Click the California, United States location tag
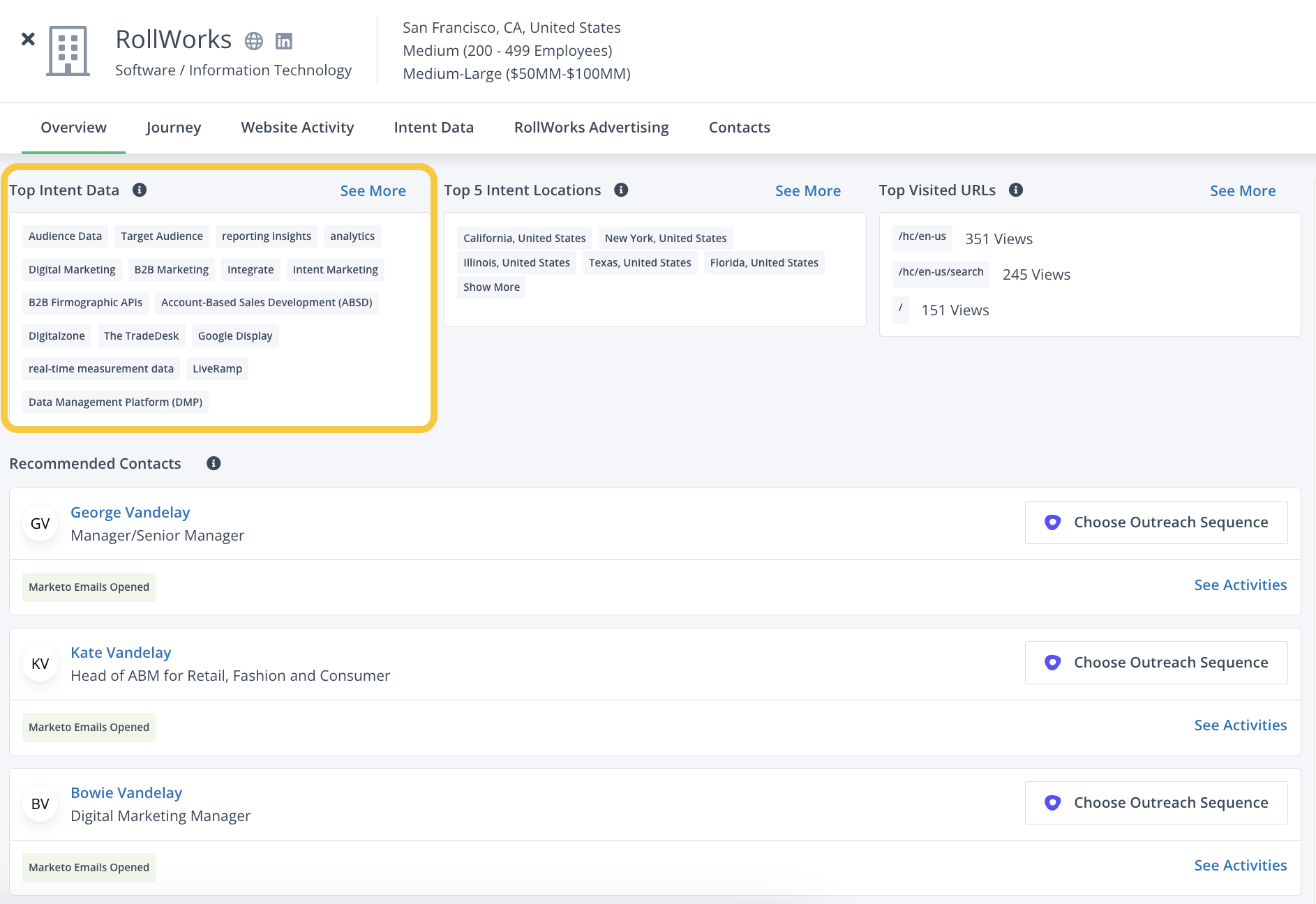Screen dimensions: 1316x904 coord(525,239)
